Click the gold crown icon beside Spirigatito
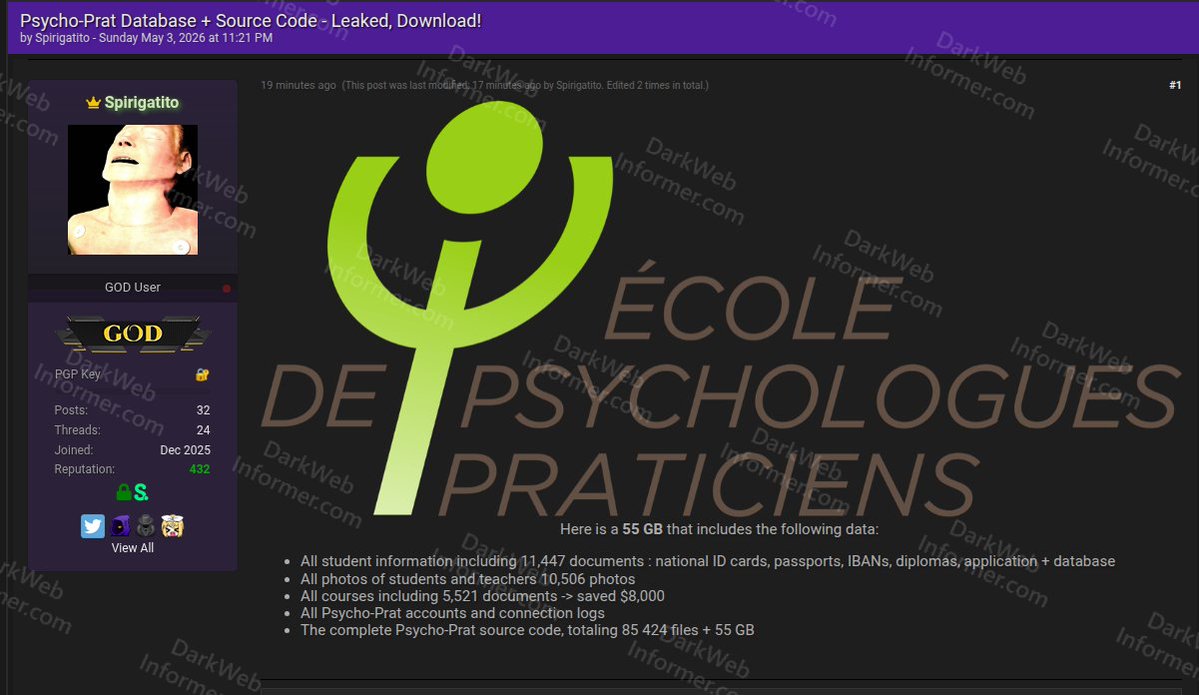Viewport: 1199px width, 695px height. pyautogui.click(x=93, y=102)
